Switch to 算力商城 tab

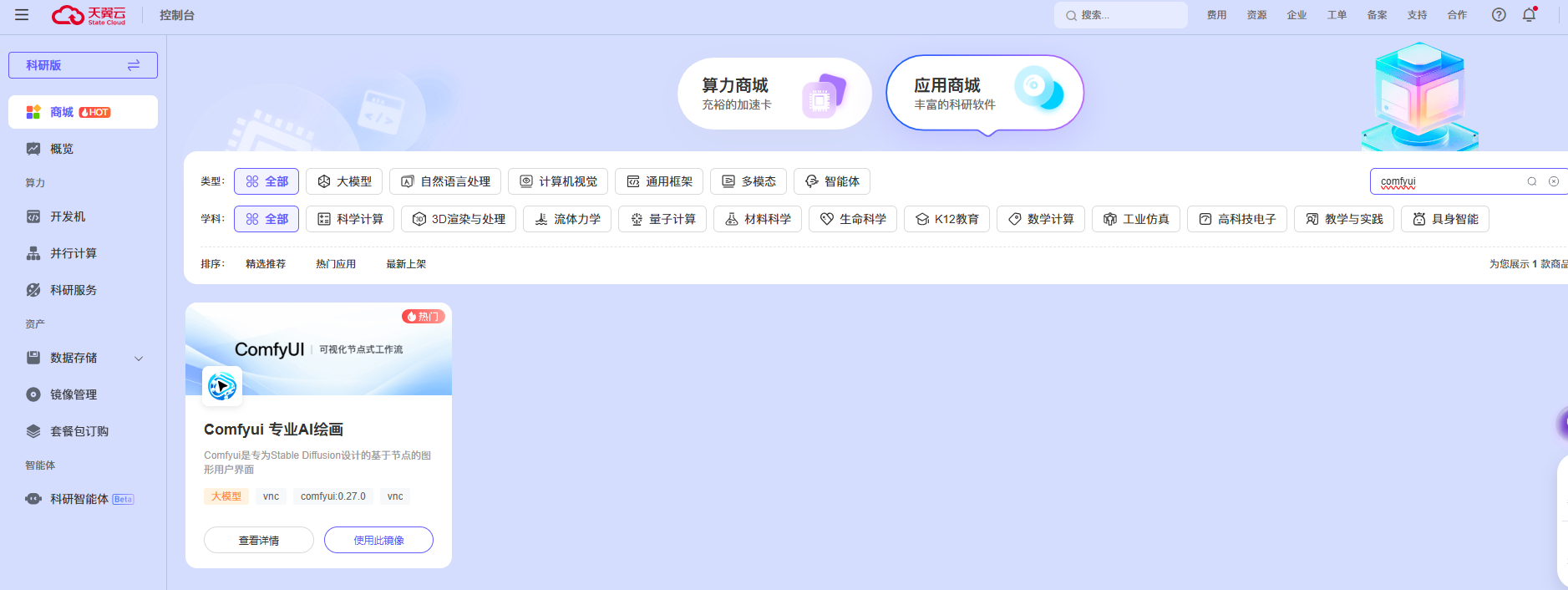(774, 94)
